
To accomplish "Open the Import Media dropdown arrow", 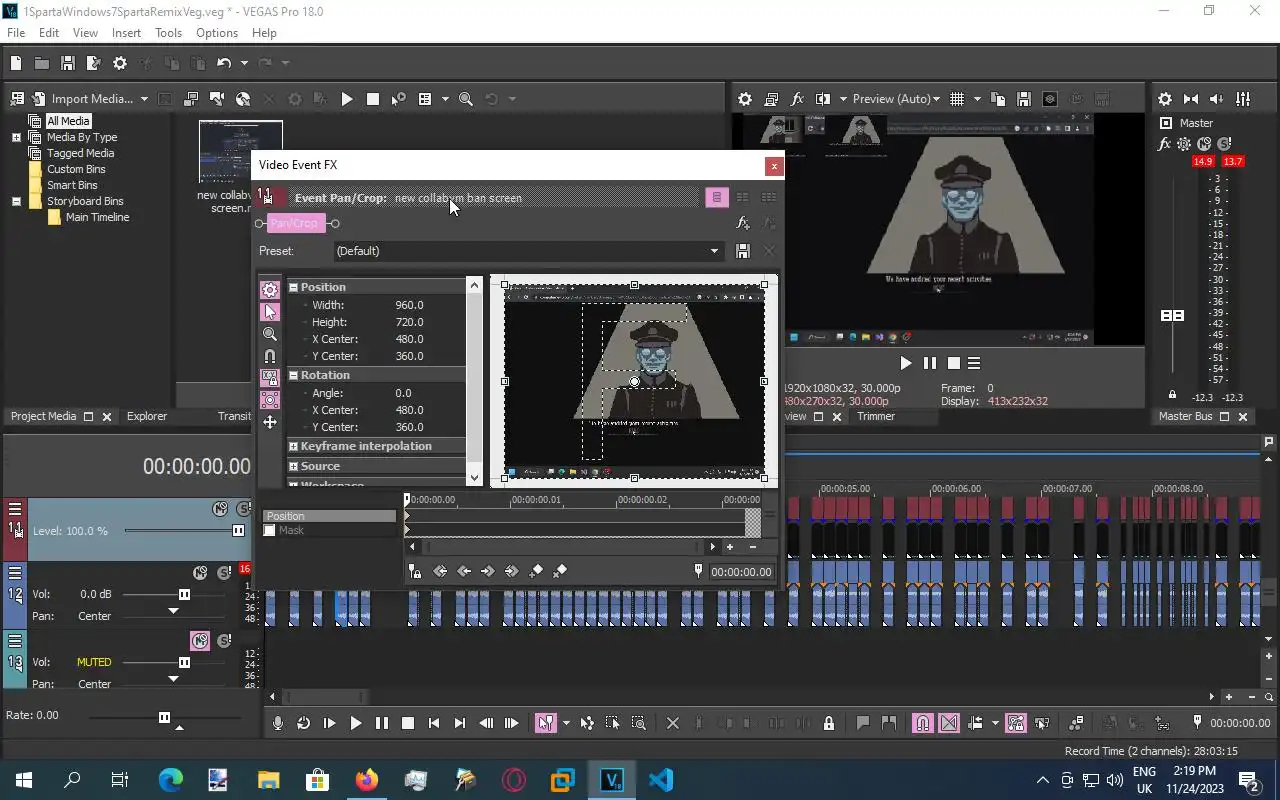I will (144, 99).
